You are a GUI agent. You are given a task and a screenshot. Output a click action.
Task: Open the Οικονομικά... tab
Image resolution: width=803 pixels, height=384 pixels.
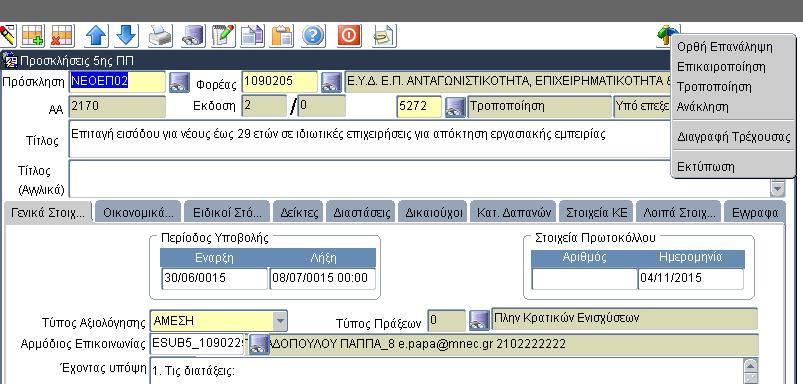(x=138, y=212)
